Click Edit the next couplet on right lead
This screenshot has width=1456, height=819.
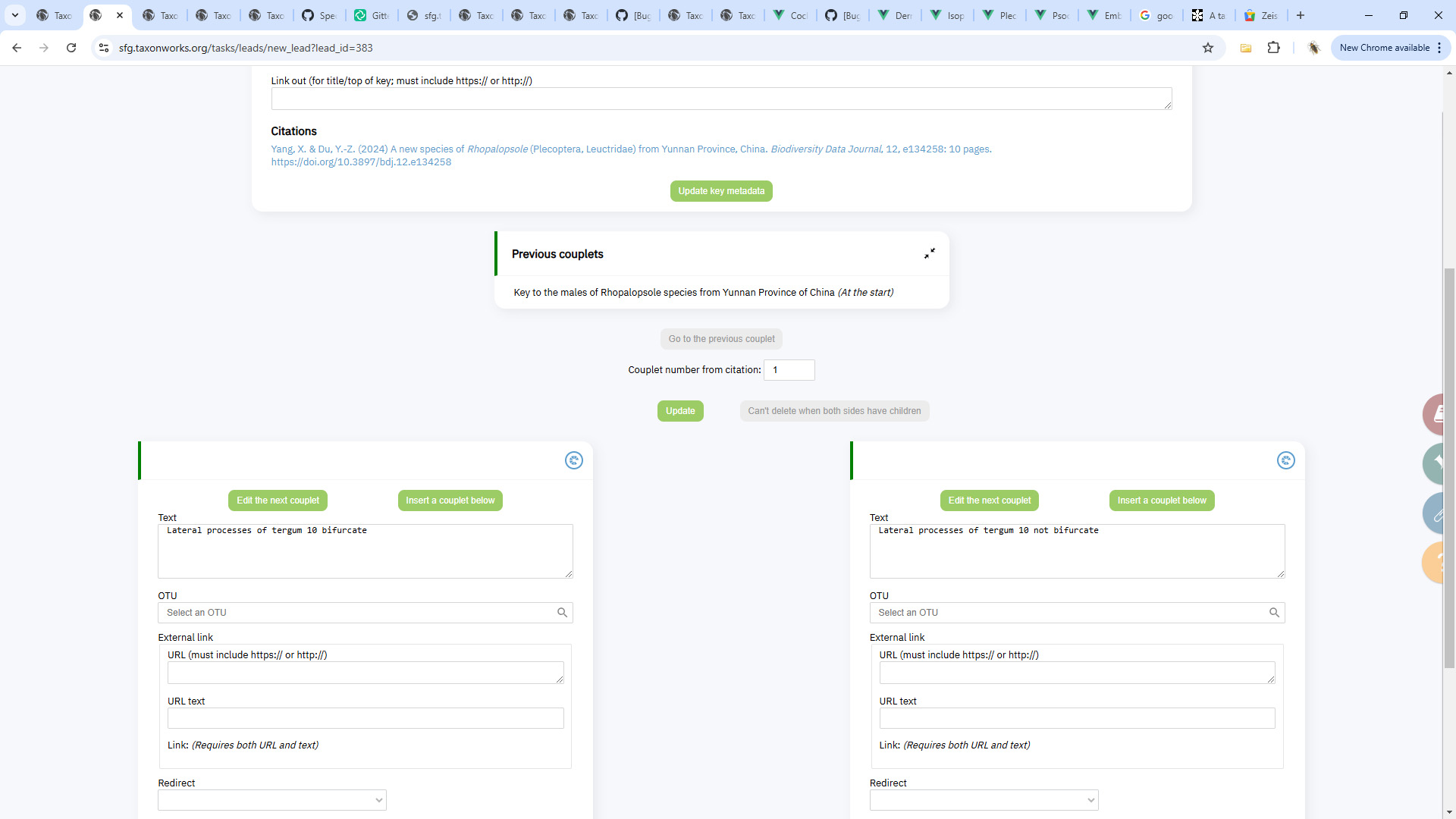pyautogui.click(x=990, y=500)
